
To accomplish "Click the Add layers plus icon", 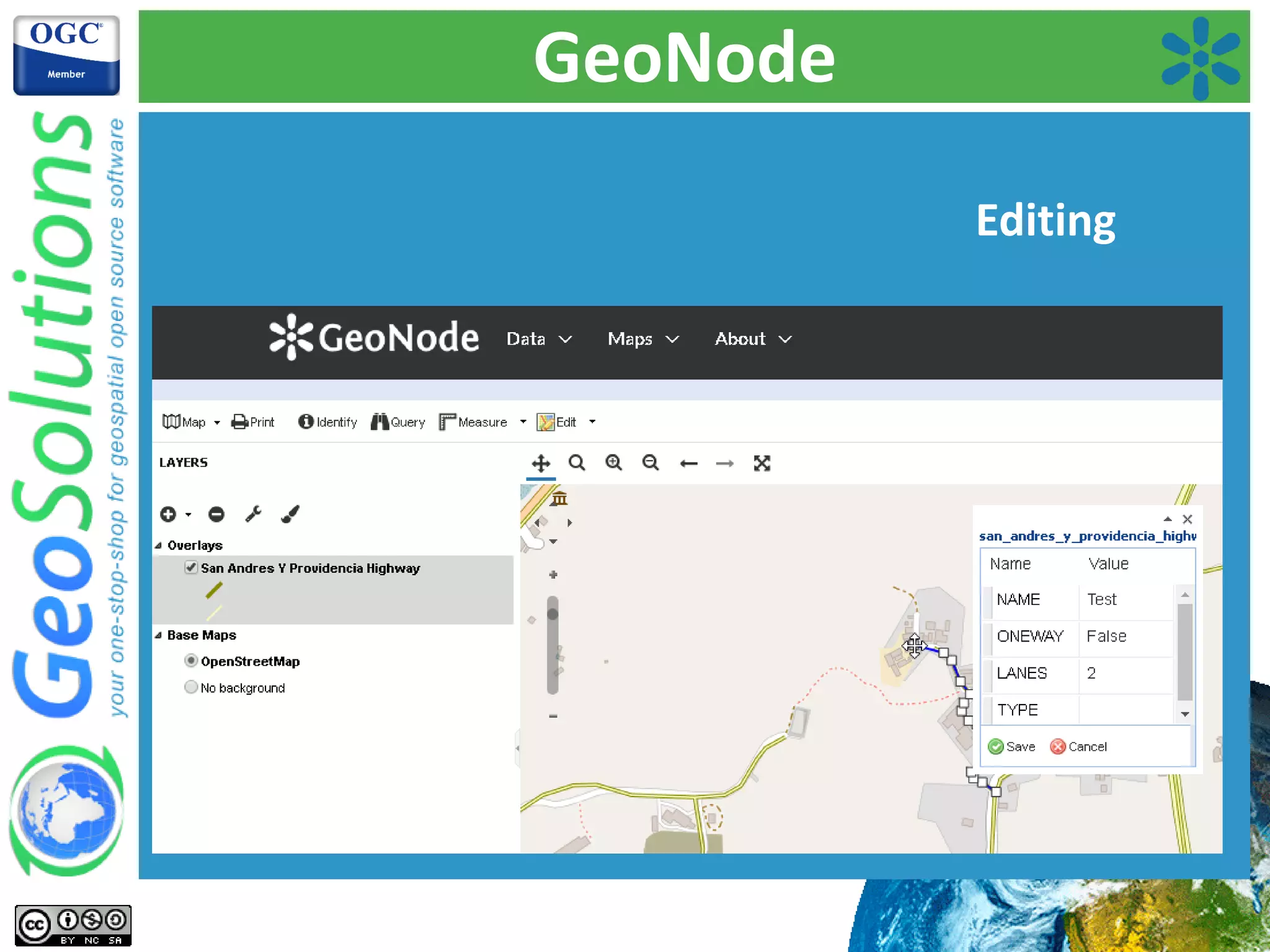I will click(x=168, y=514).
